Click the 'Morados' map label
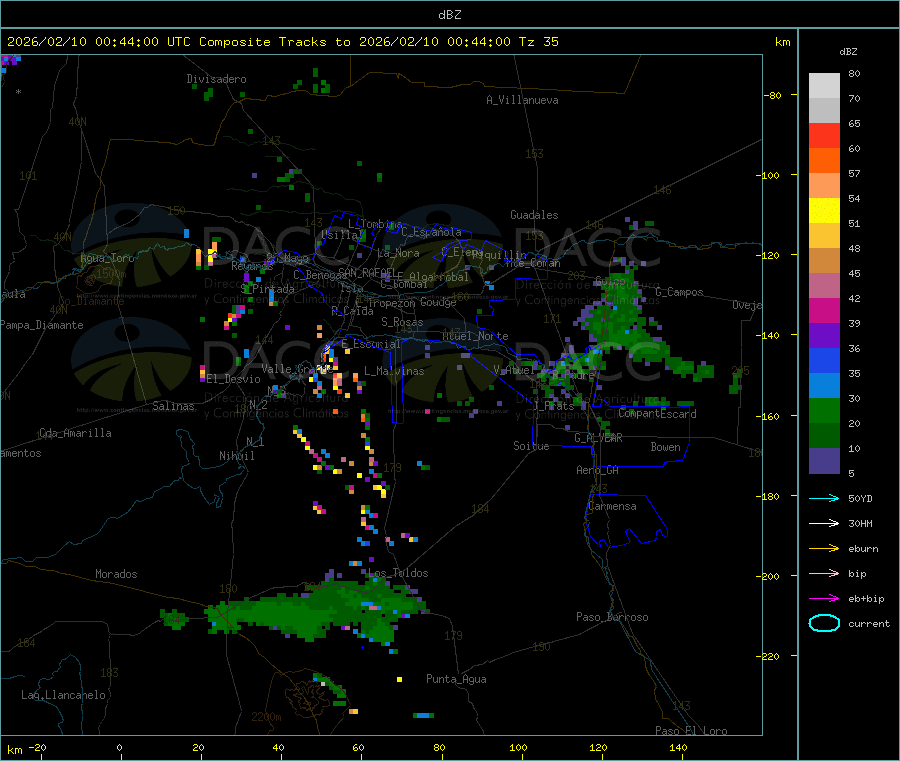This screenshot has width=900, height=761. pyautogui.click(x=117, y=574)
